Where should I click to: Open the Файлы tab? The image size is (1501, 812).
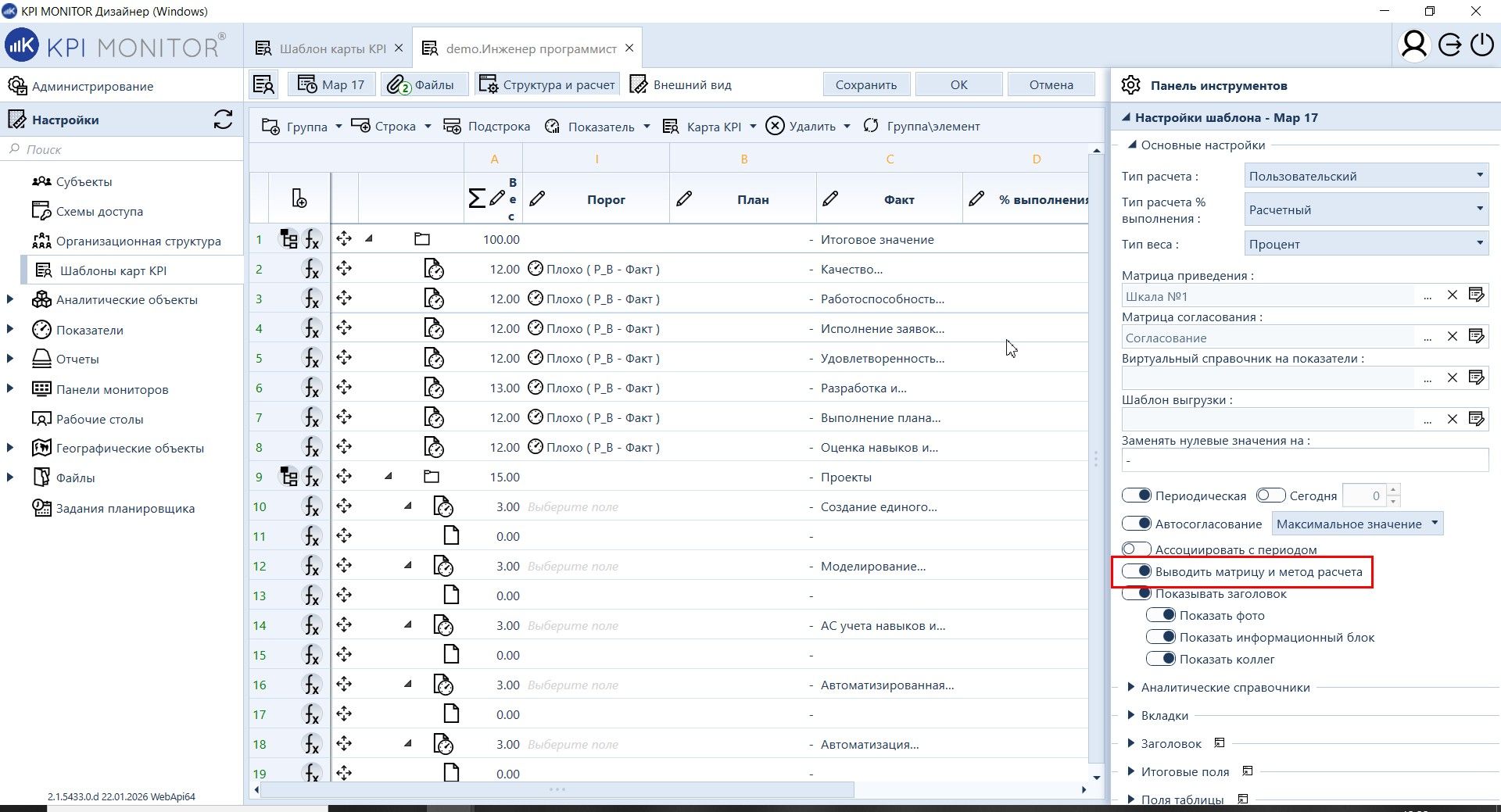(425, 84)
